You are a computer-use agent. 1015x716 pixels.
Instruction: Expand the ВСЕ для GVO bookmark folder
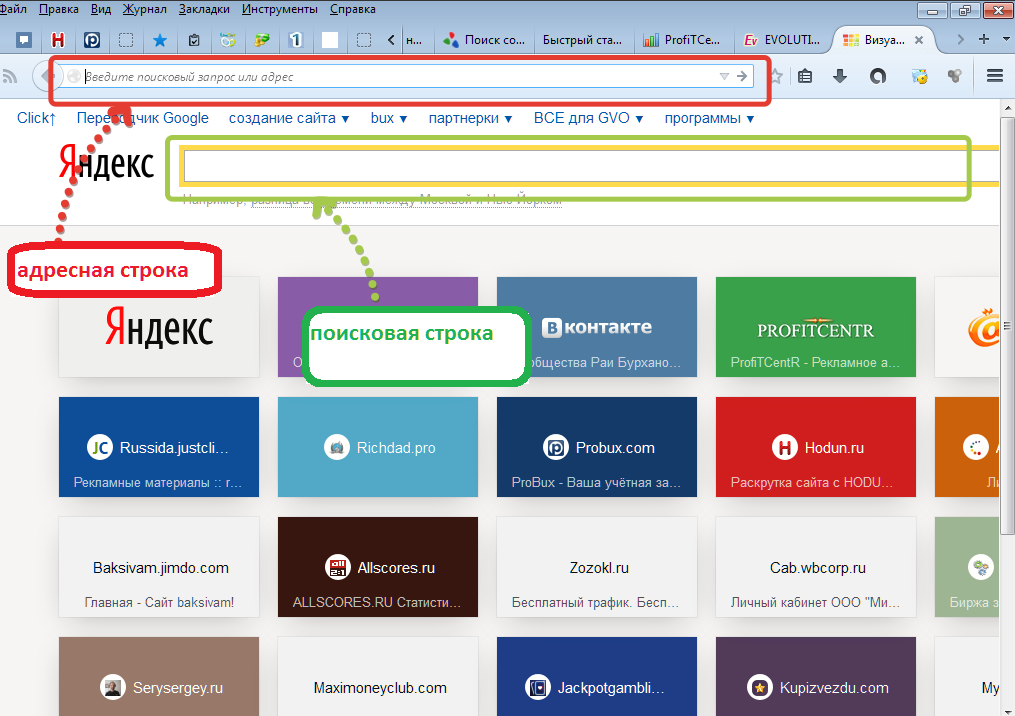(x=588, y=118)
